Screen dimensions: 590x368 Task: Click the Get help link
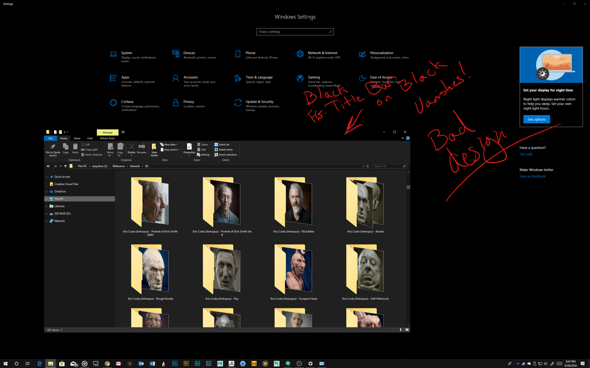pos(526,154)
